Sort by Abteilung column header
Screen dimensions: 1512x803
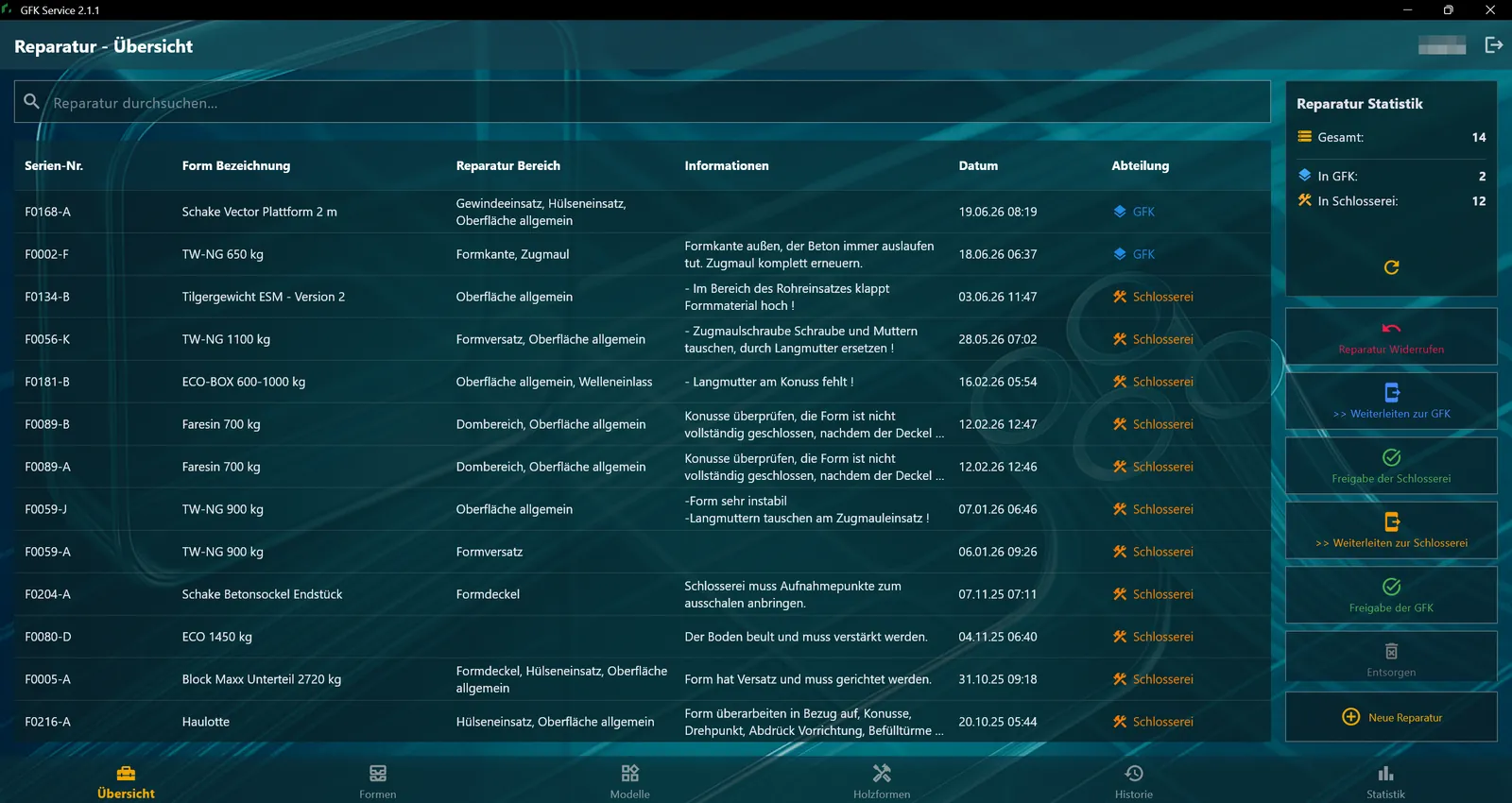point(1141,165)
